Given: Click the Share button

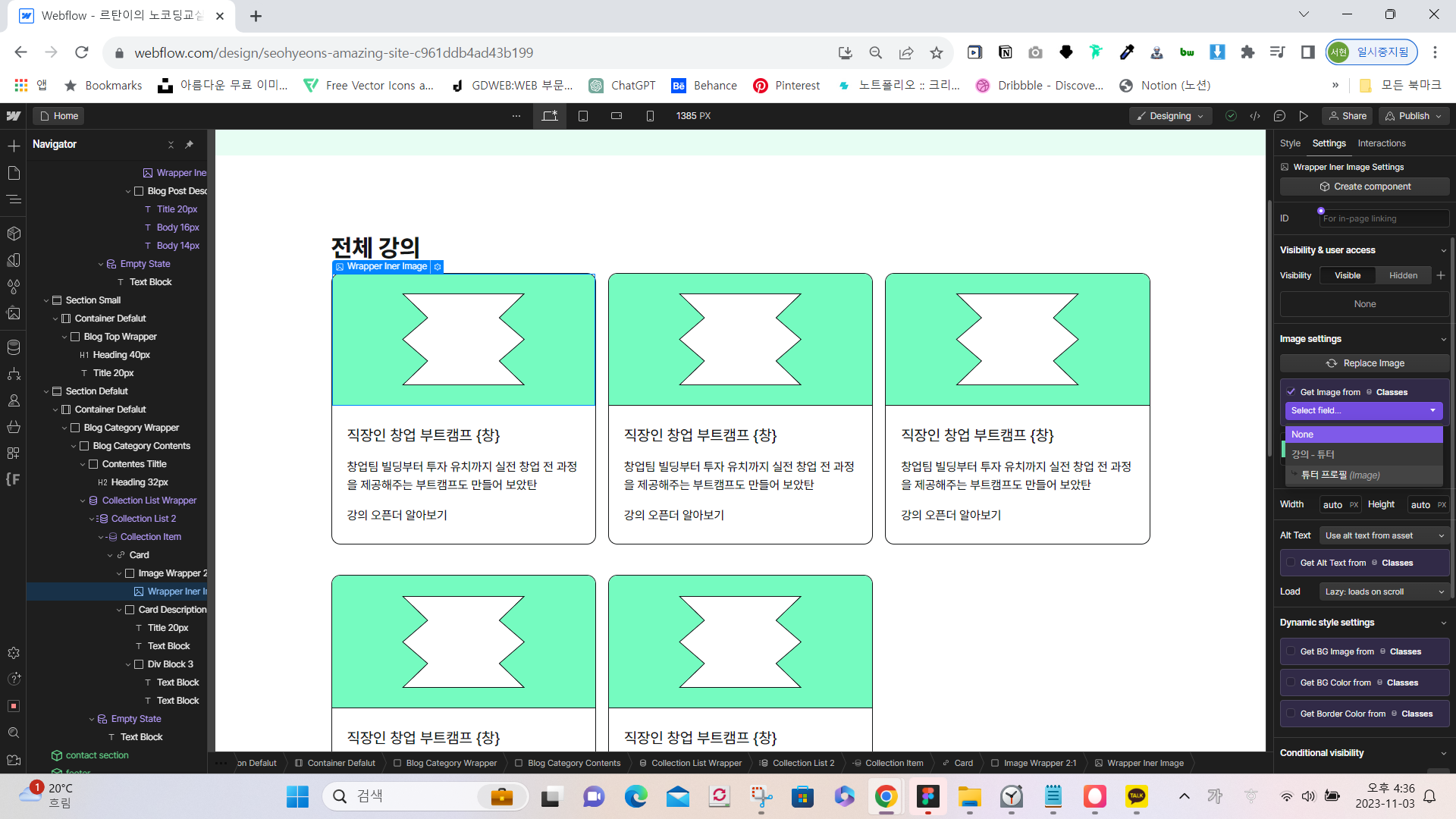Looking at the screenshot, I should coord(1347,116).
